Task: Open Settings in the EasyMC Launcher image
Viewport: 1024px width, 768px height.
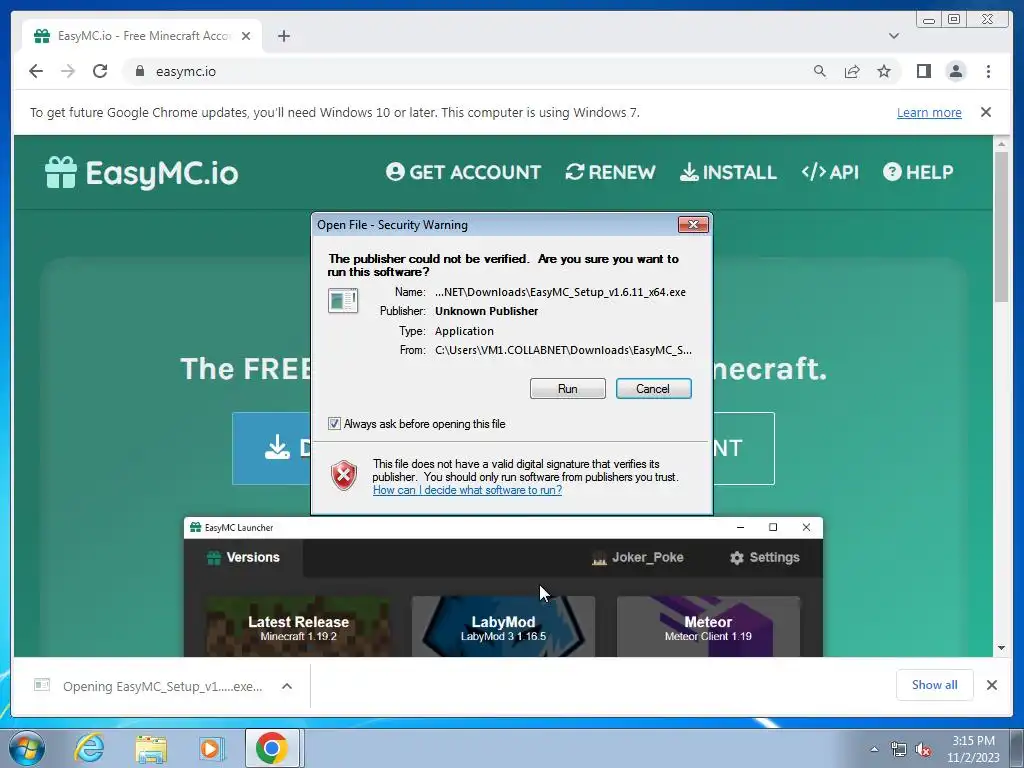Action: click(x=765, y=558)
